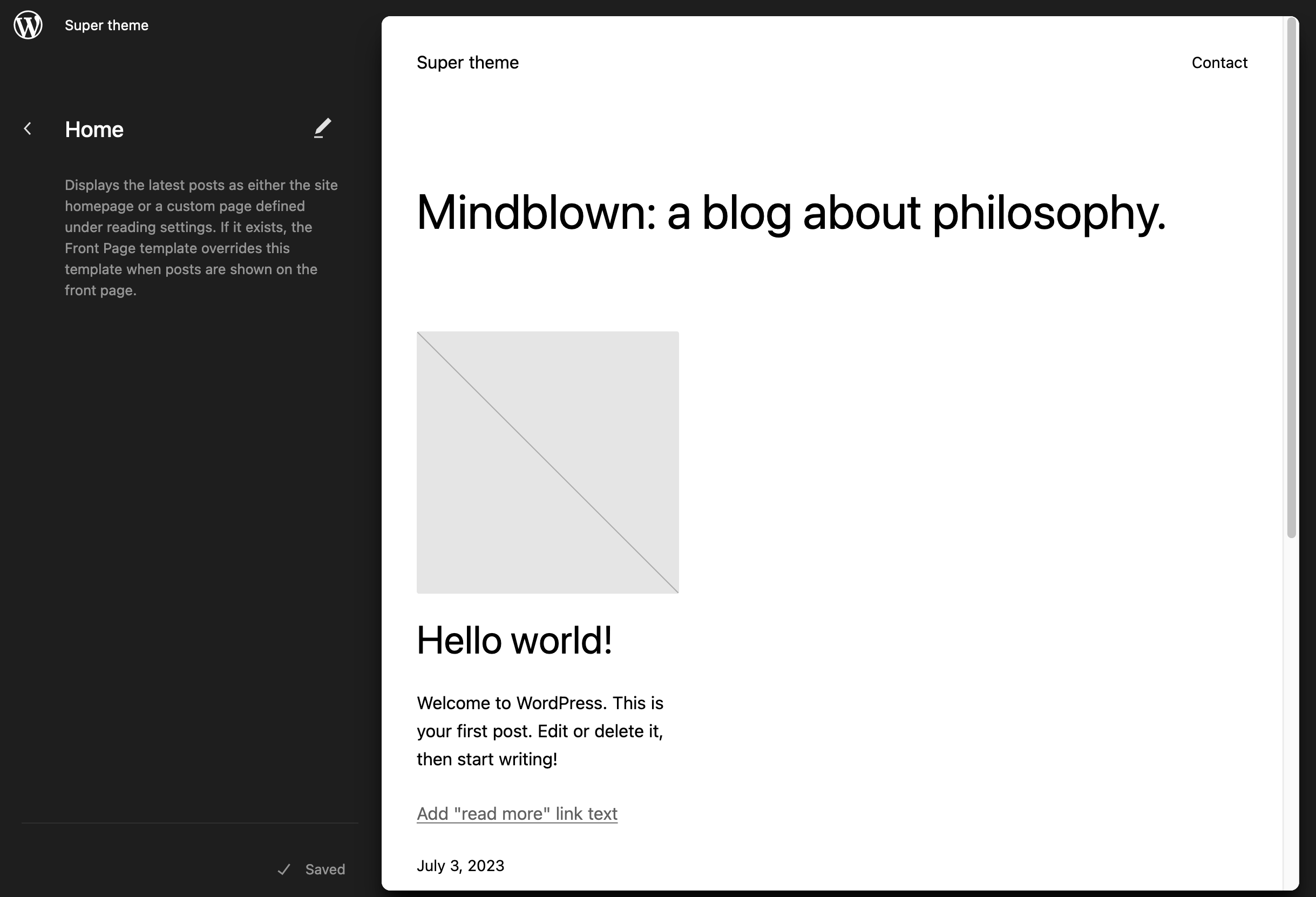Click the checkmark beside Saved

click(x=285, y=869)
